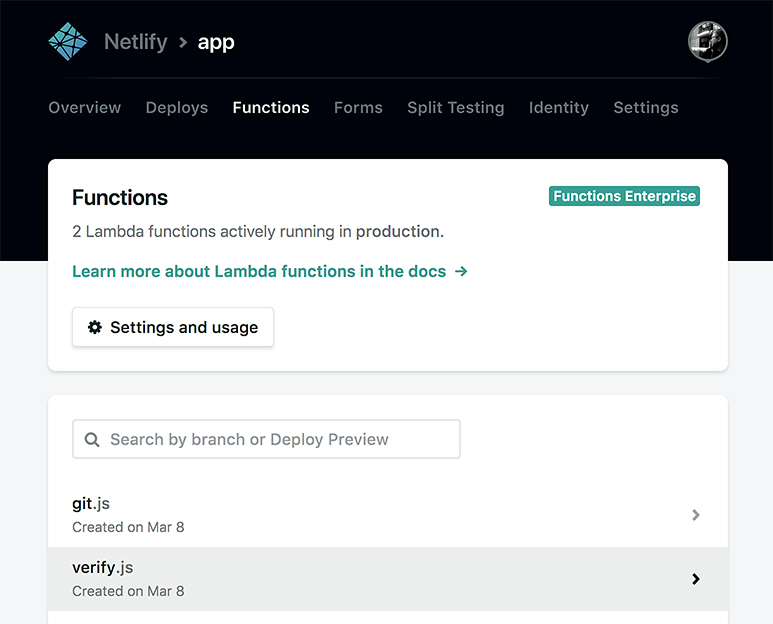The image size is (773, 624).
Task: Open the Split Testing tab
Action: point(456,107)
